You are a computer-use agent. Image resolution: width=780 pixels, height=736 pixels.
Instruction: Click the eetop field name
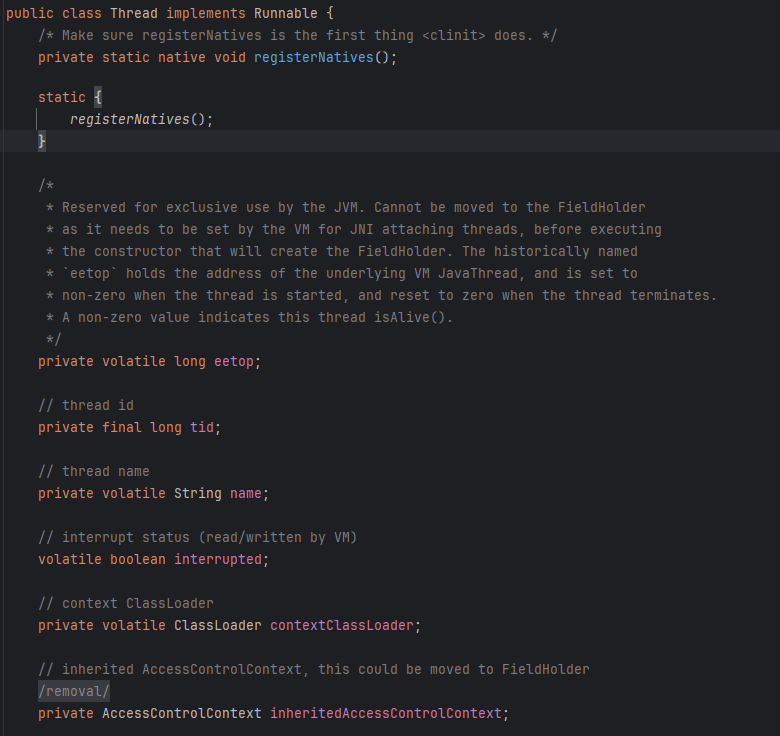[234, 362]
